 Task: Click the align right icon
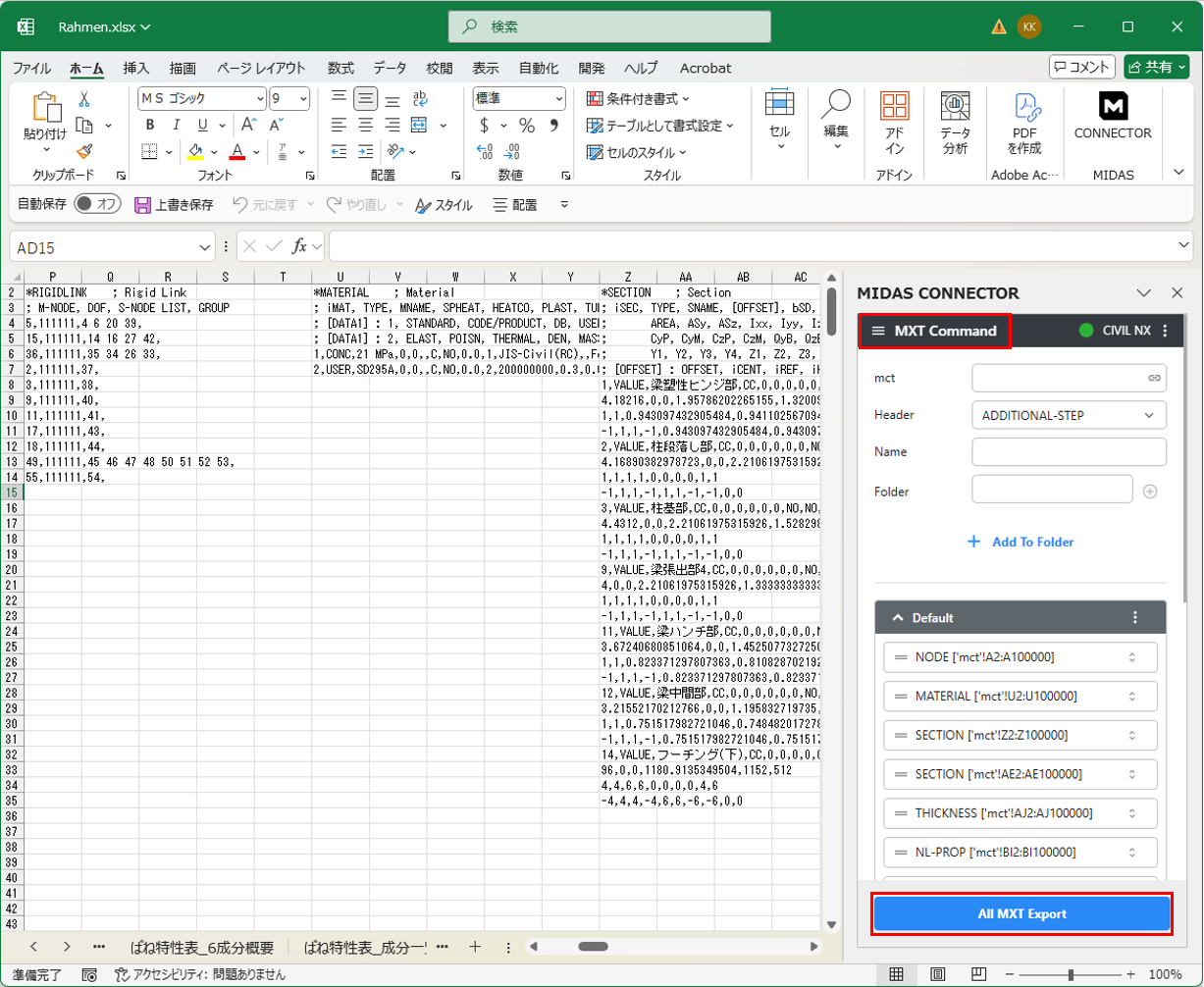[392, 126]
